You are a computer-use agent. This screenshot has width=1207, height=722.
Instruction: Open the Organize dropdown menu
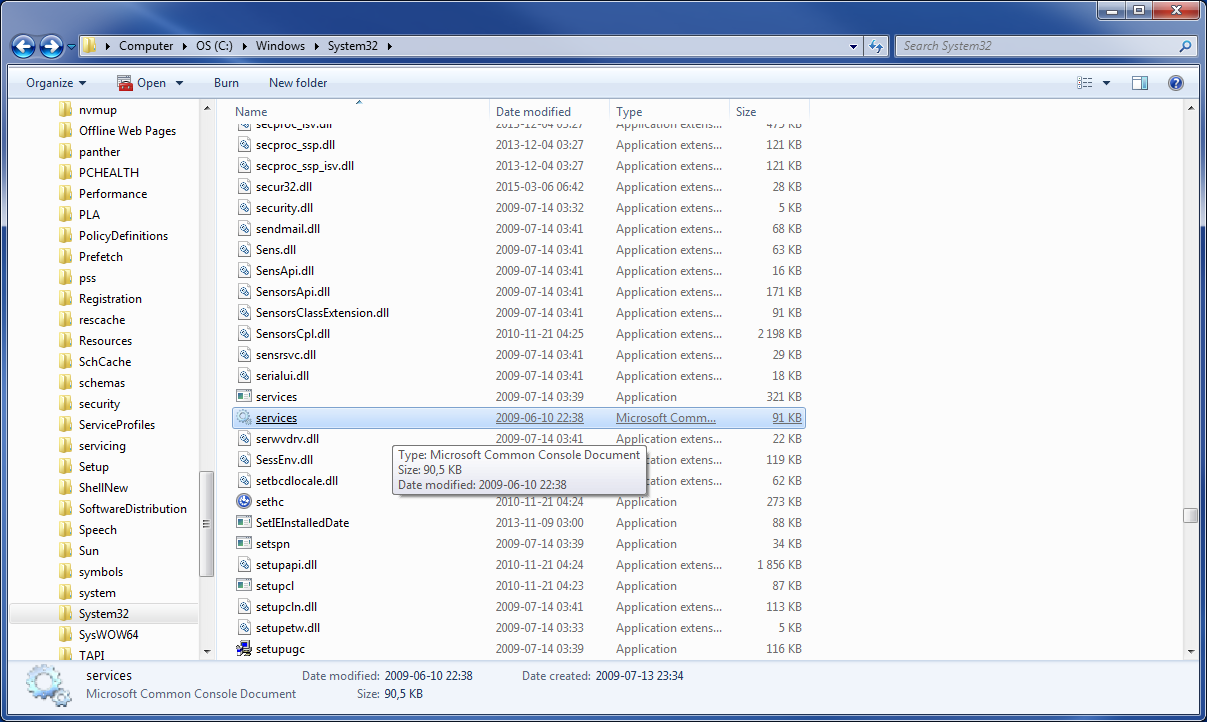[56, 83]
